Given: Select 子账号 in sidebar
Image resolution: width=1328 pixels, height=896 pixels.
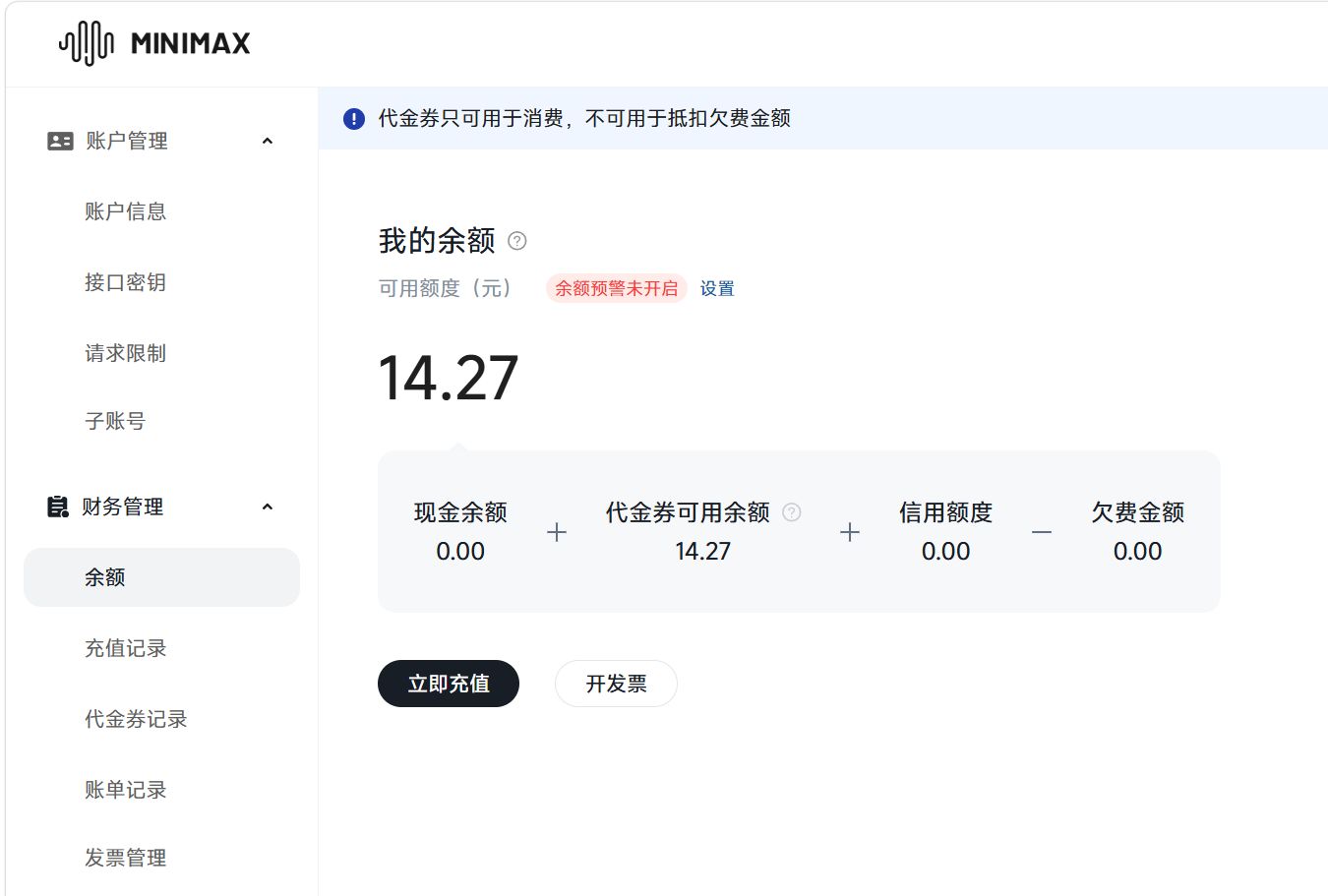Looking at the screenshot, I should [x=115, y=421].
